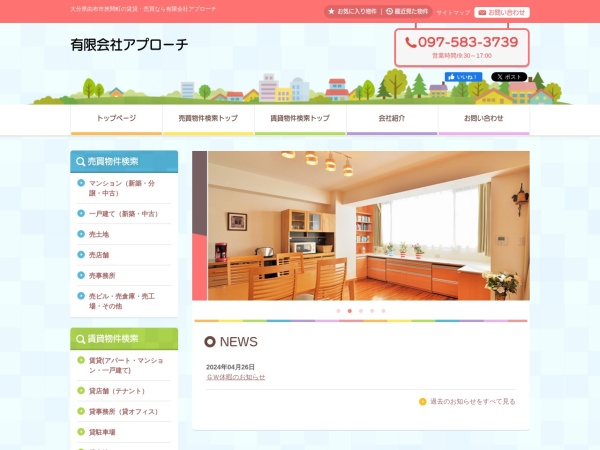Show the fifth slide via pagination dot
This screenshot has height=450, width=600.
pyautogui.click(x=383, y=311)
